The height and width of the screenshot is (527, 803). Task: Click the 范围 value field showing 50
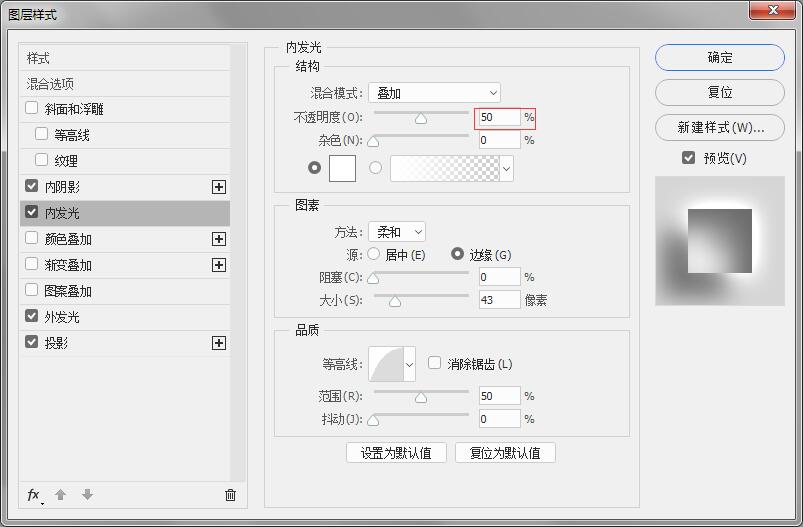point(499,396)
